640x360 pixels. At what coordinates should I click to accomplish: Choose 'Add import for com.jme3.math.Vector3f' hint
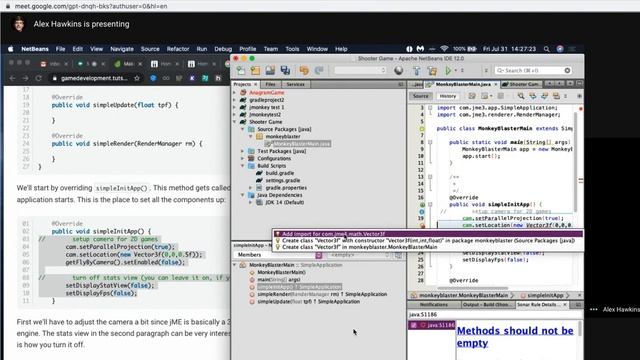[x=428, y=234]
